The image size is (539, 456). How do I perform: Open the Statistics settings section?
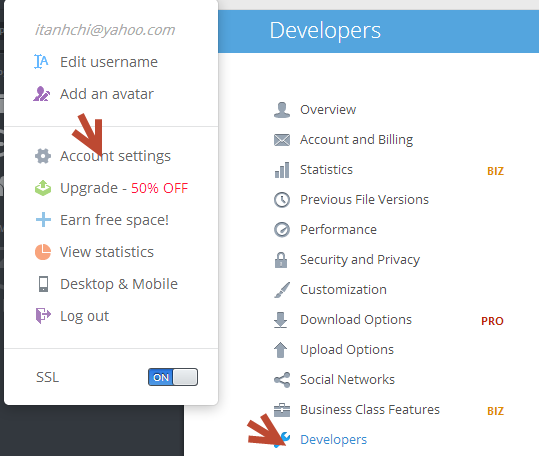point(326,169)
